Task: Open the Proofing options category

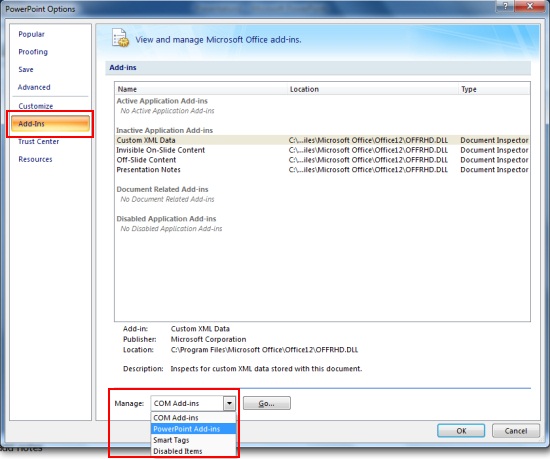Action: tap(33, 52)
